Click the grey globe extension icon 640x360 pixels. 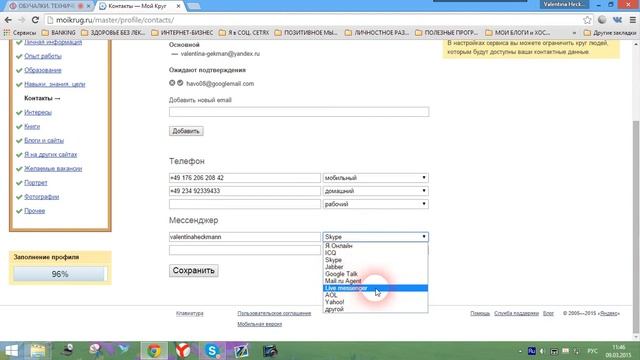click(602, 20)
